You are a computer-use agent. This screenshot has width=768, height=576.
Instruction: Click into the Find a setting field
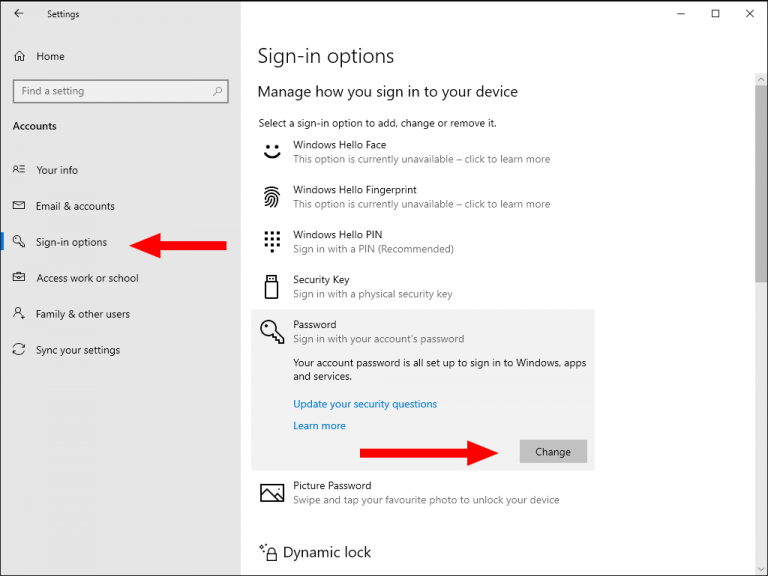pyautogui.click(x=120, y=91)
